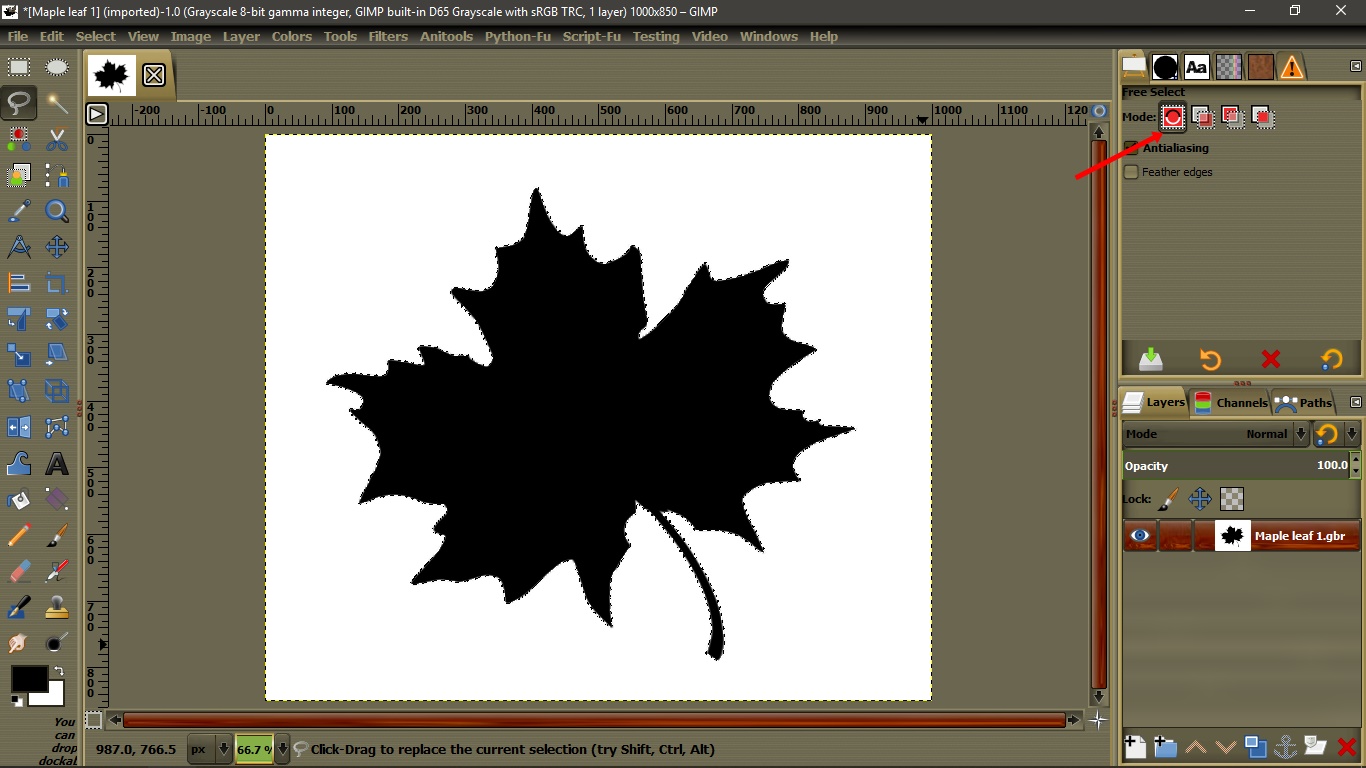Viewport: 1366px width, 768px height.
Task: Select the Crop tool
Action: click(x=57, y=284)
